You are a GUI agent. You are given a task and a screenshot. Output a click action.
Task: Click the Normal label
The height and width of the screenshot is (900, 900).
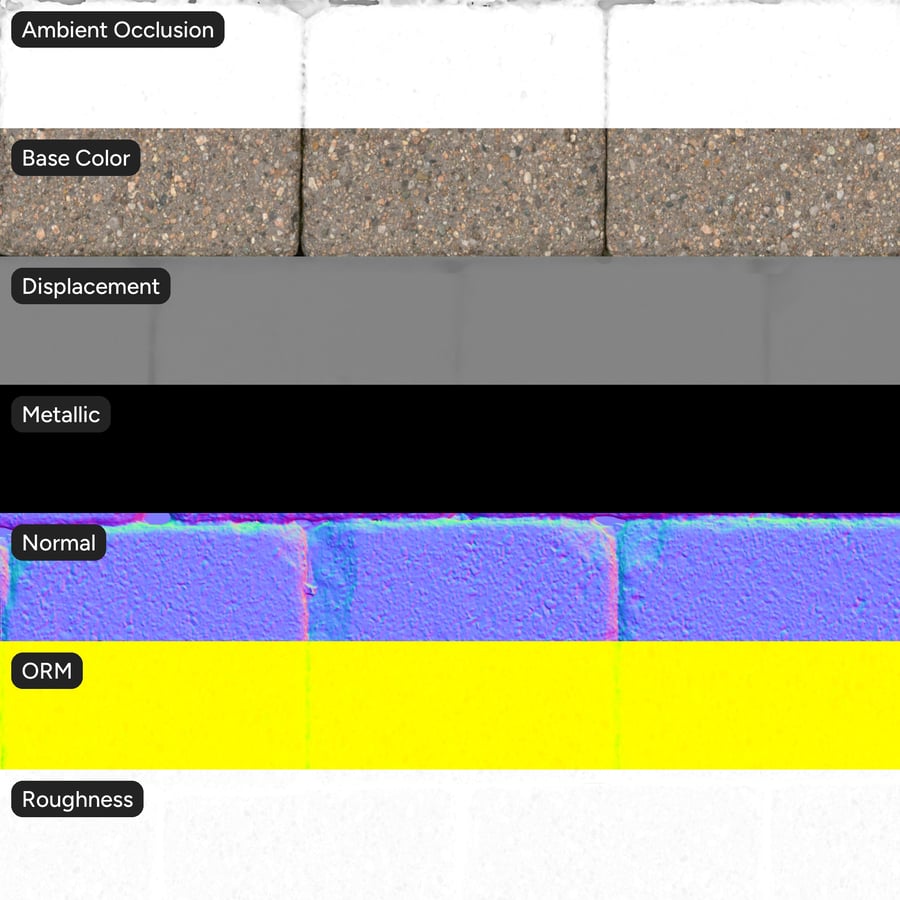(59, 543)
